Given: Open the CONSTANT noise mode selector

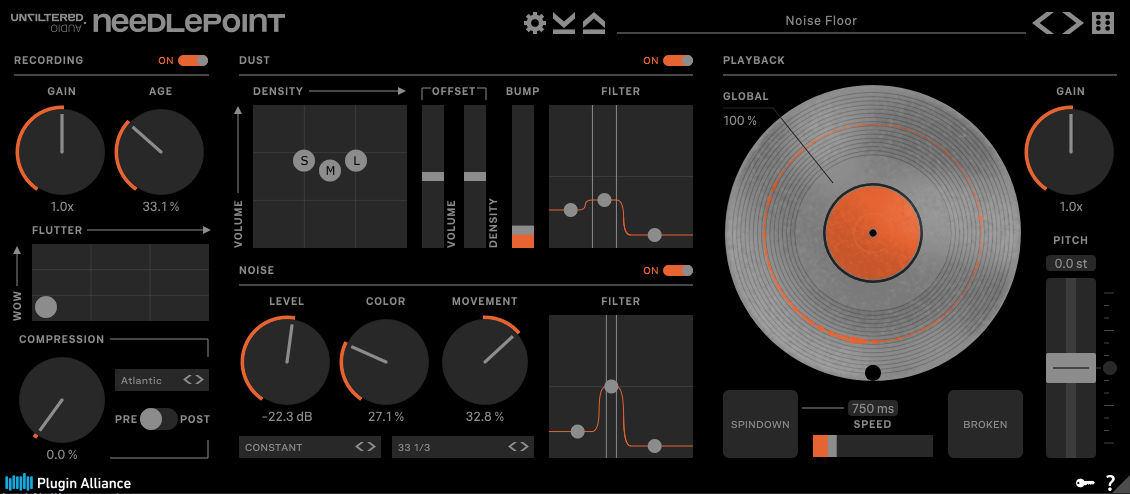Looking at the screenshot, I should 310,447.
